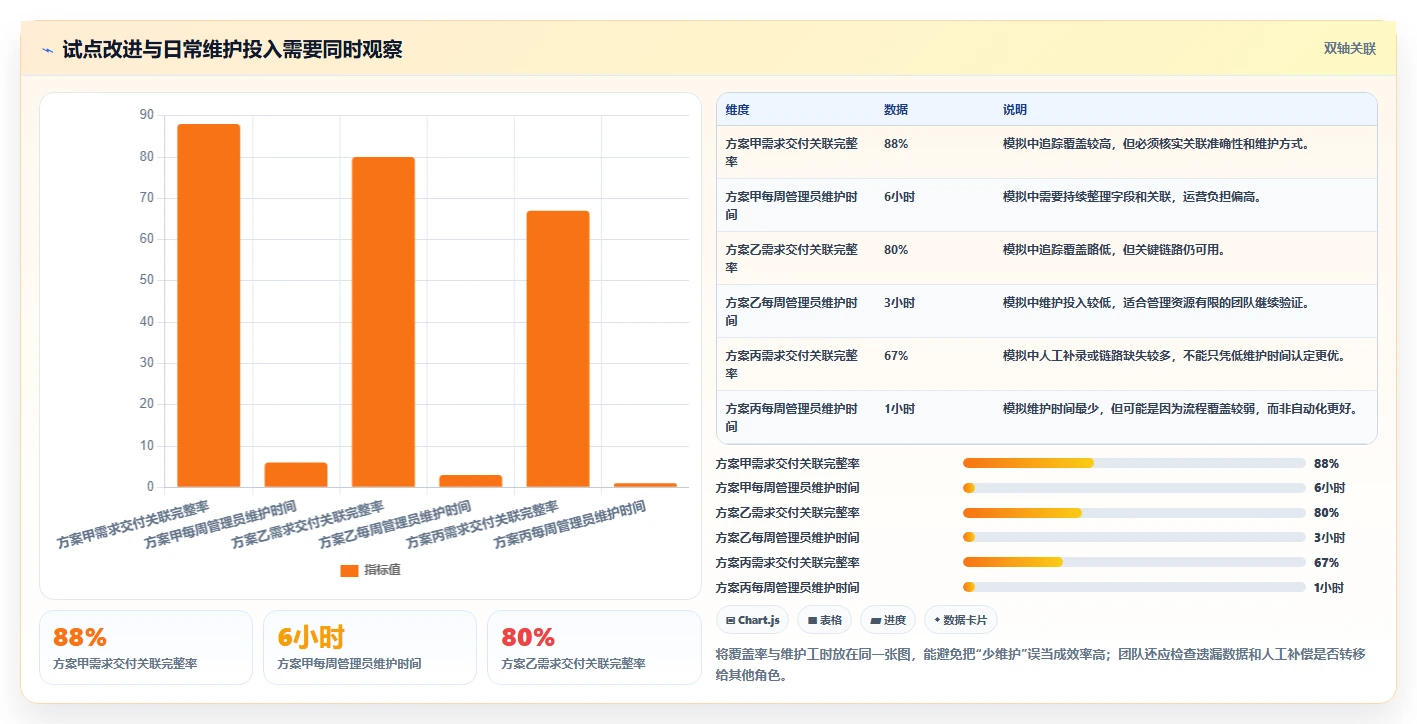The height and width of the screenshot is (724, 1417).
Task: Click the title 试点改进与日常维护投入需要同时观察
Action: pyautogui.click(x=232, y=49)
